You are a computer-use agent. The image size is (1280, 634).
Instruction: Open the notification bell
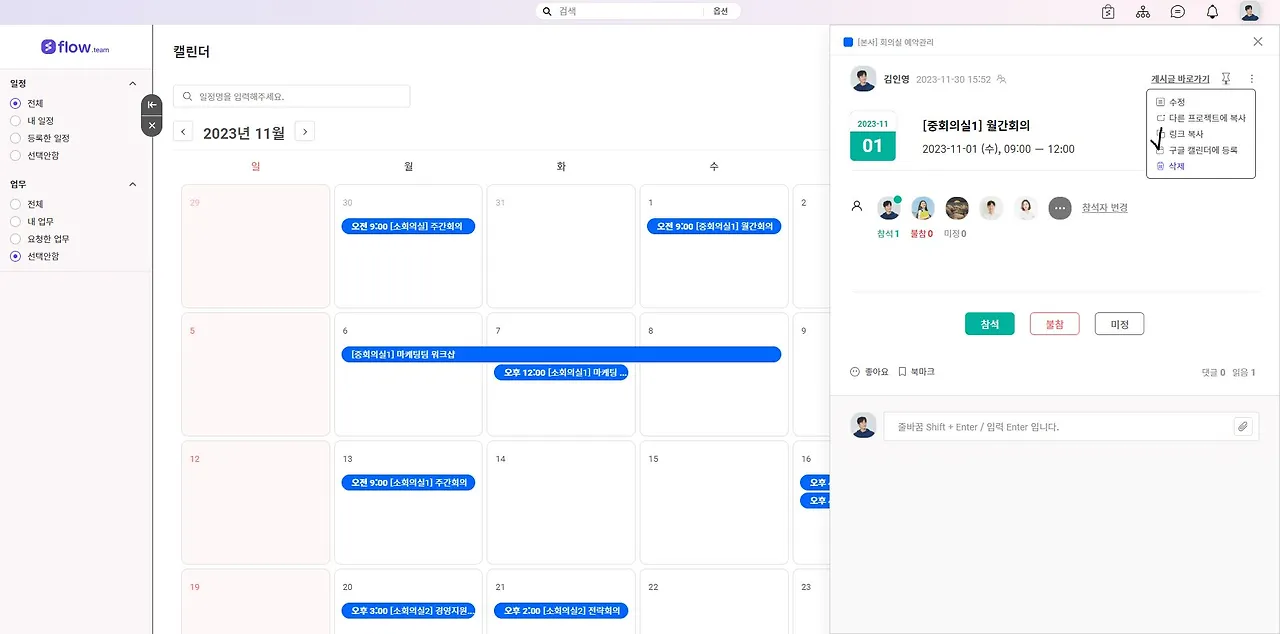[1212, 12]
